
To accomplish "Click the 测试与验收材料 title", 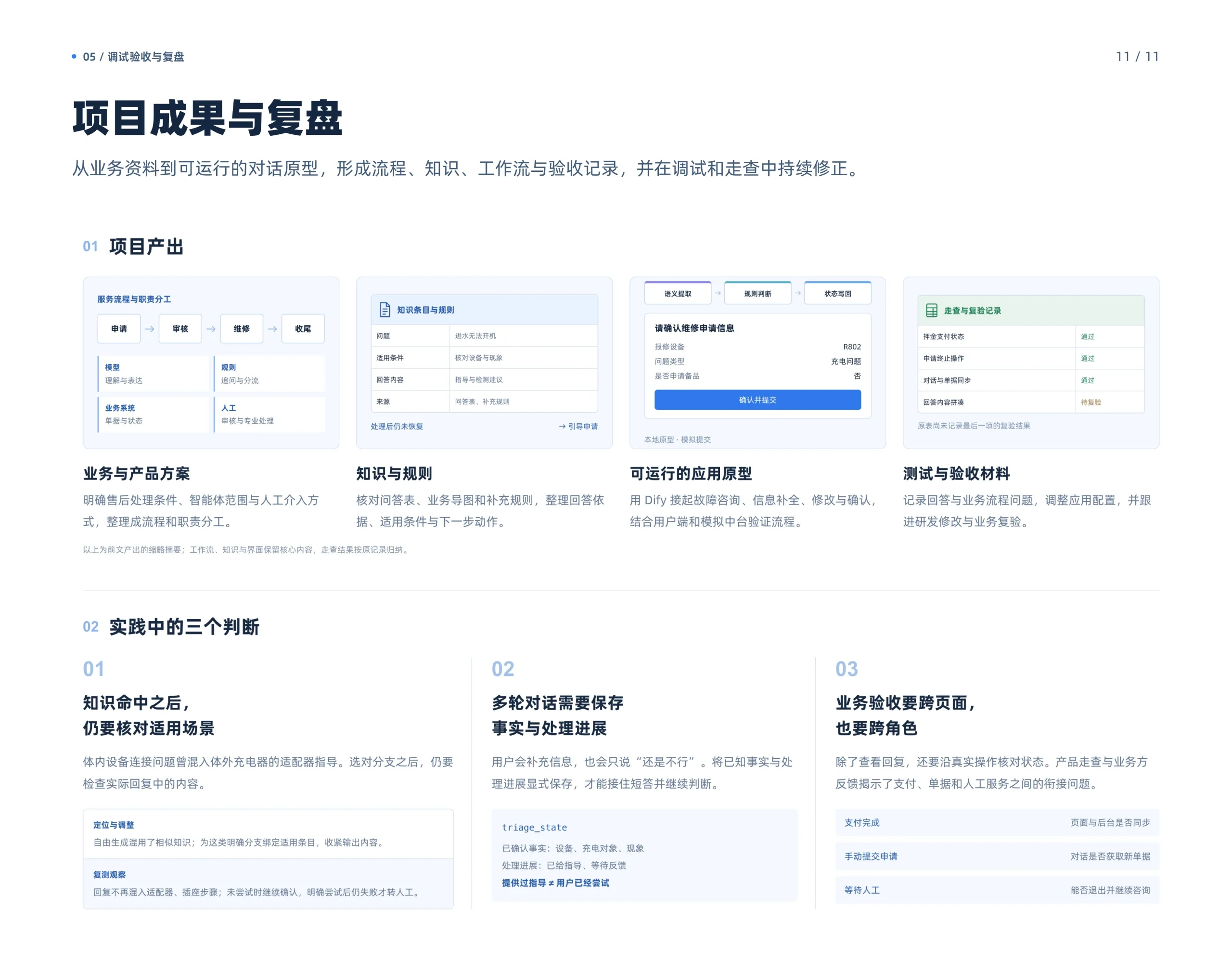I will point(956,473).
